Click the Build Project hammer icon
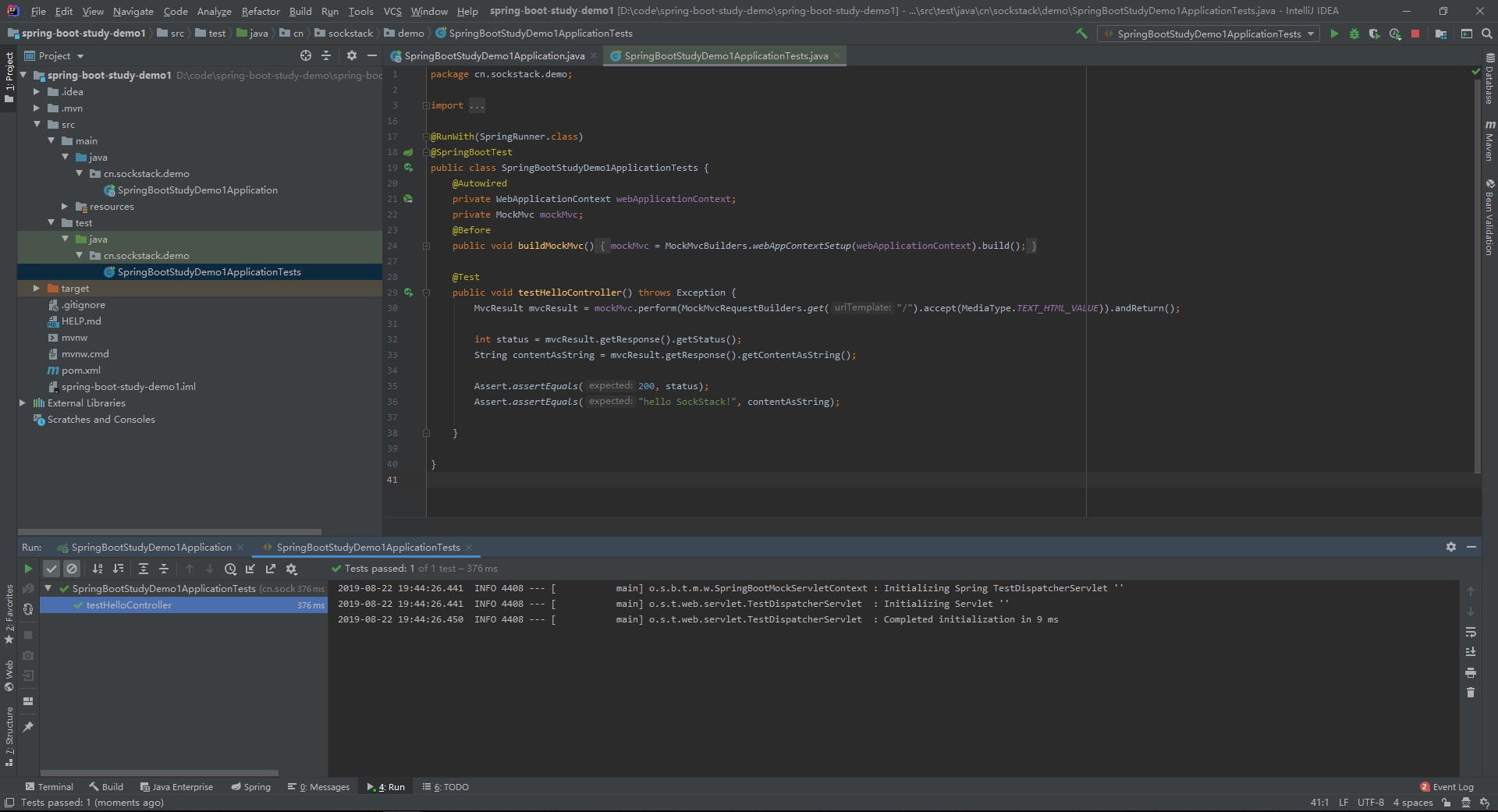Image resolution: width=1498 pixels, height=812 pixels. point(1081,34)
